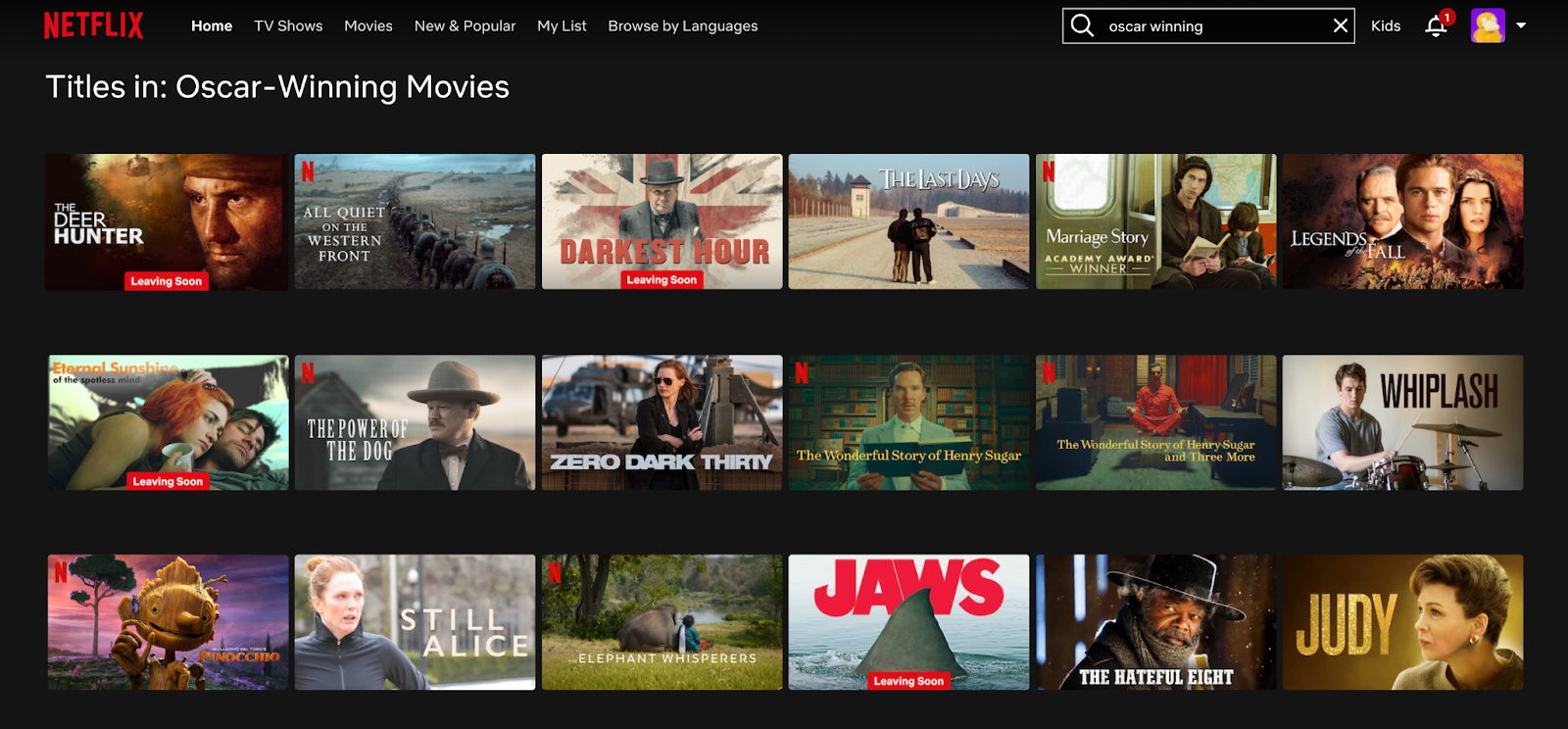Open the Movies menu
This screenshot has width=1568, height=729.
tap(368, 25)
